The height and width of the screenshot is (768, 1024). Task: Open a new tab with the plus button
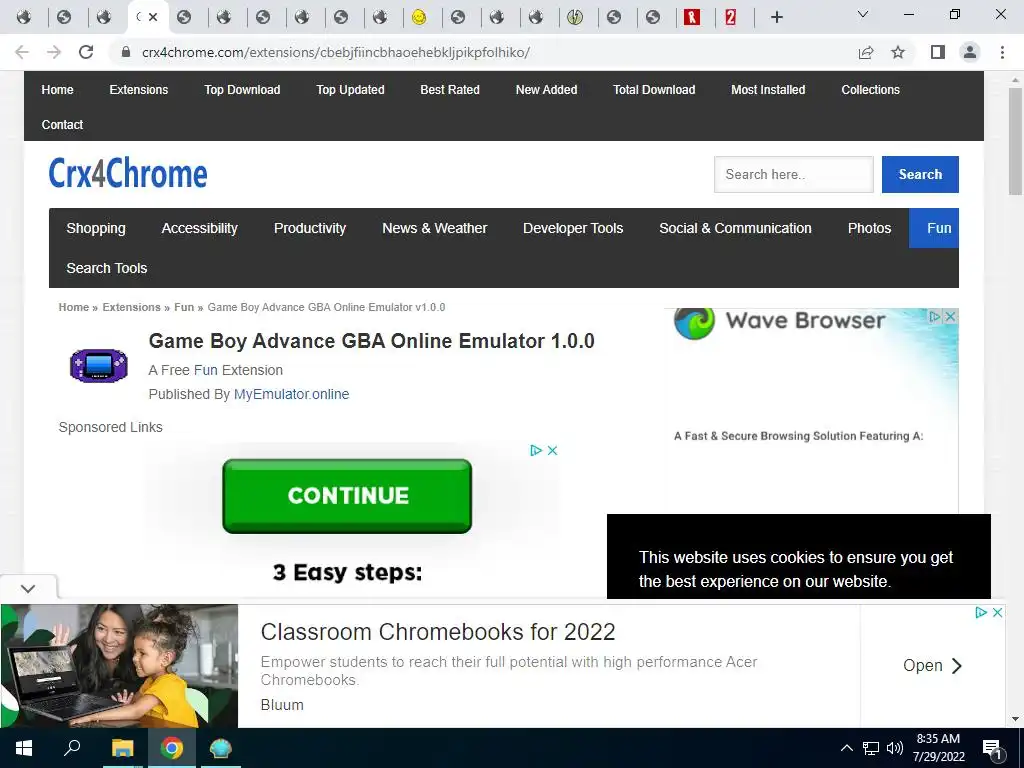[x=776, y=17]
